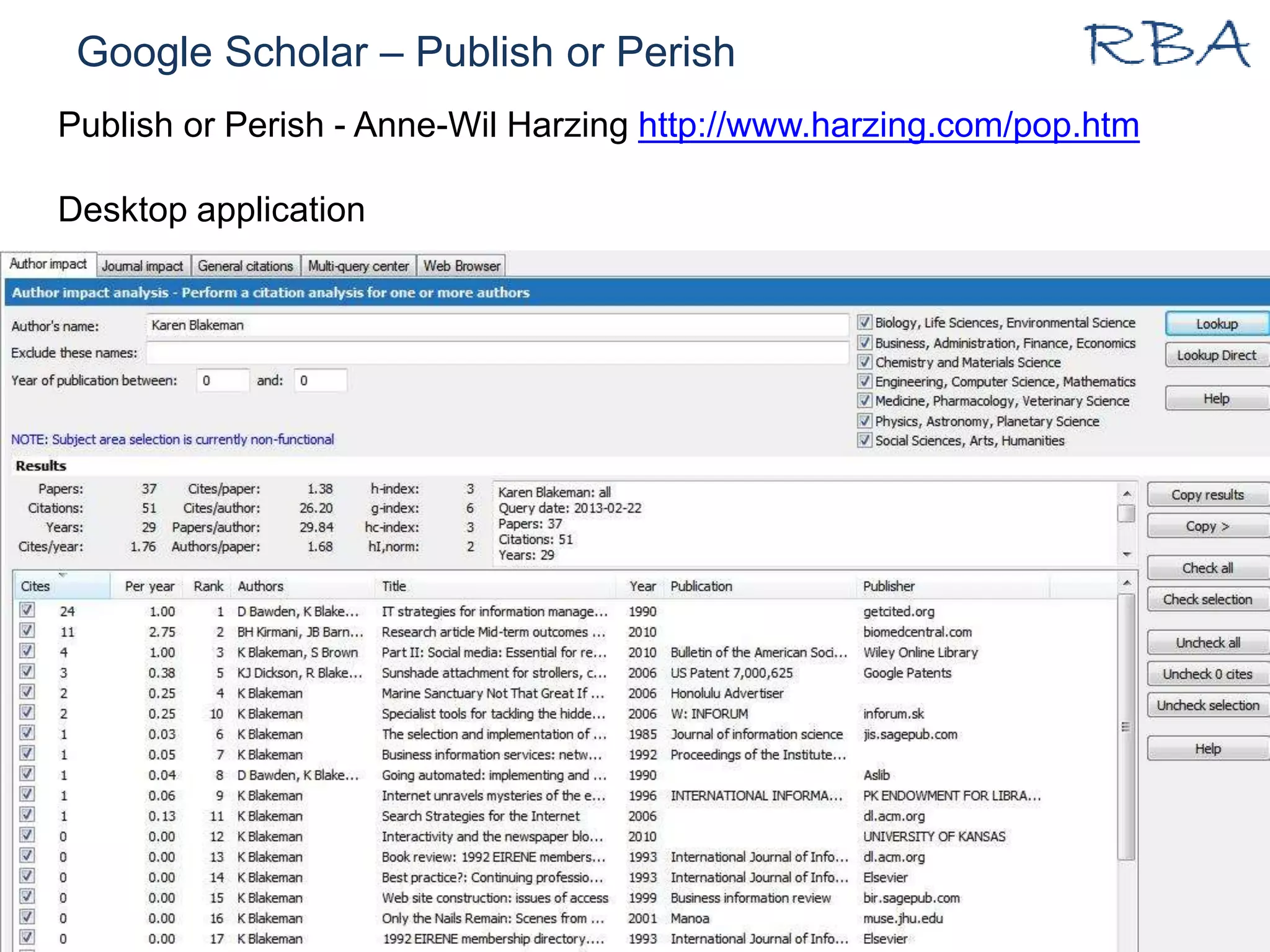Click the Uncheck 0 cites button
Screen dimensions: 1270x952
[1207, 674]
